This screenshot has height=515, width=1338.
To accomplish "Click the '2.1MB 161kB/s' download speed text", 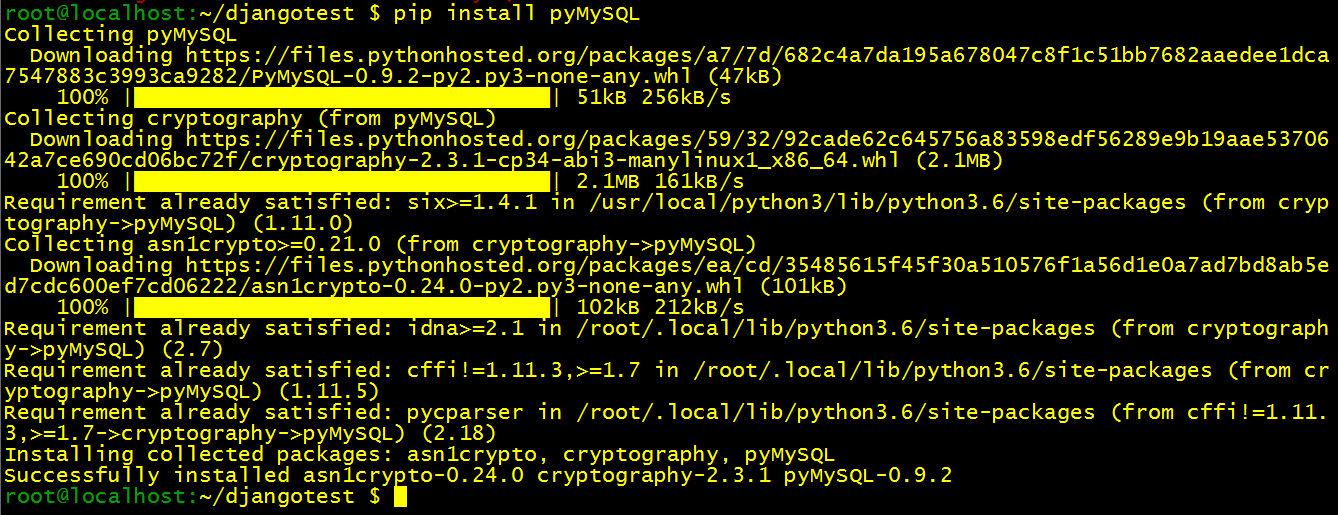I will tap(660, 182).
